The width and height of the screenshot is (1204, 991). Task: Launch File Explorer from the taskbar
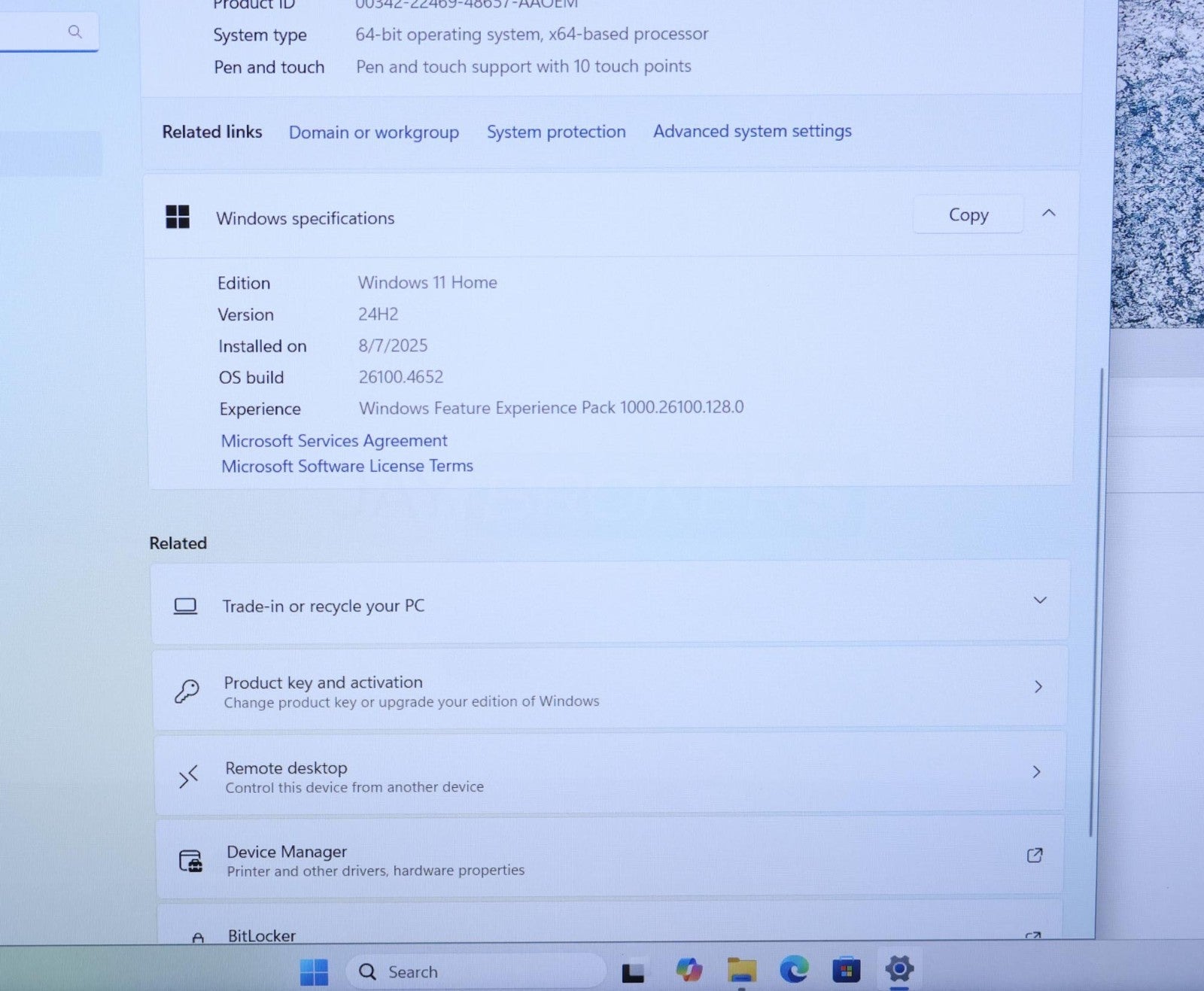pyautogui.click(x=741, y=970)
